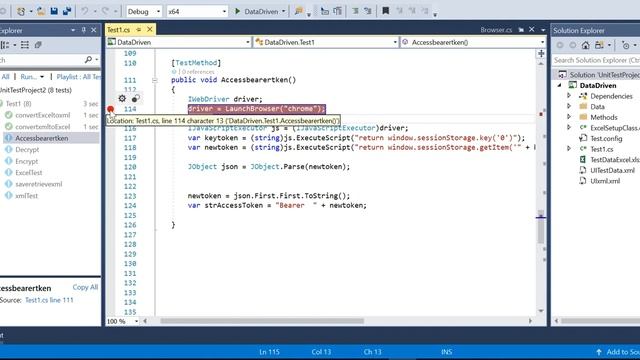Select Test.config in Solution Explorer
Image resolution: width=640 pixels, height=360 pixels.
point(606,138)
